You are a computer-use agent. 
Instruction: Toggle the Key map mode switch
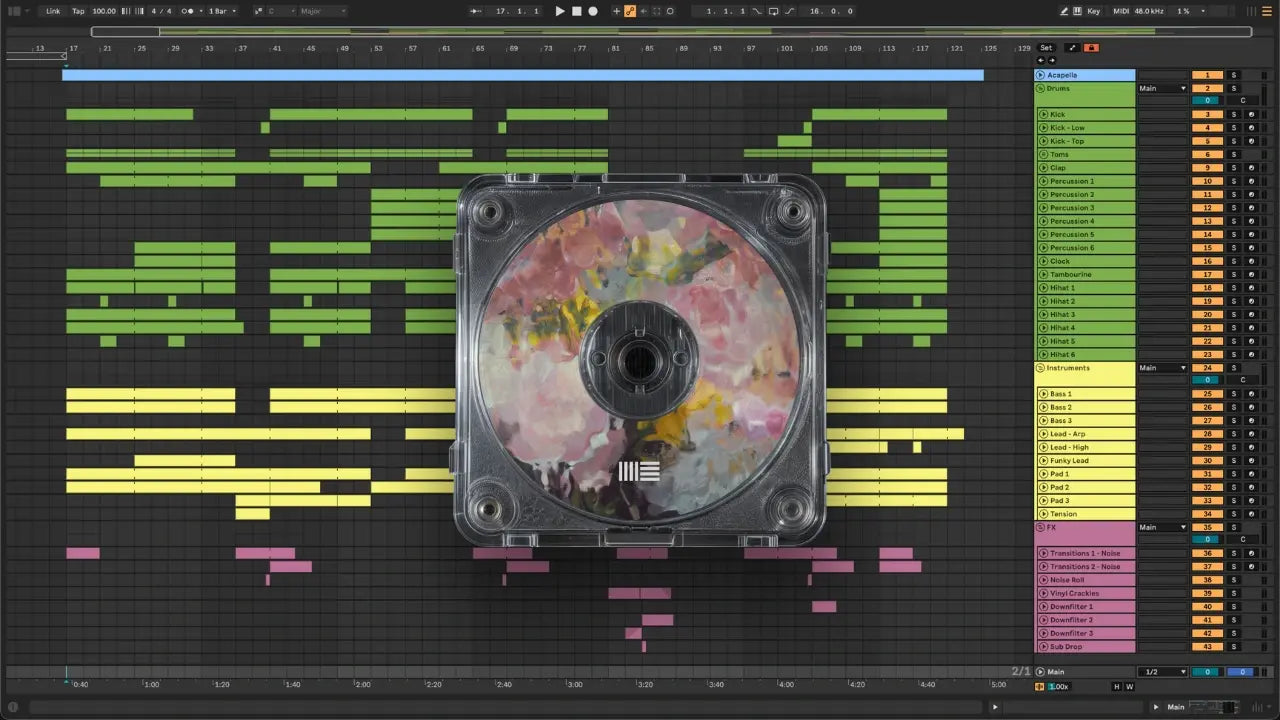pyautogui.click(x=1093, y=11)
